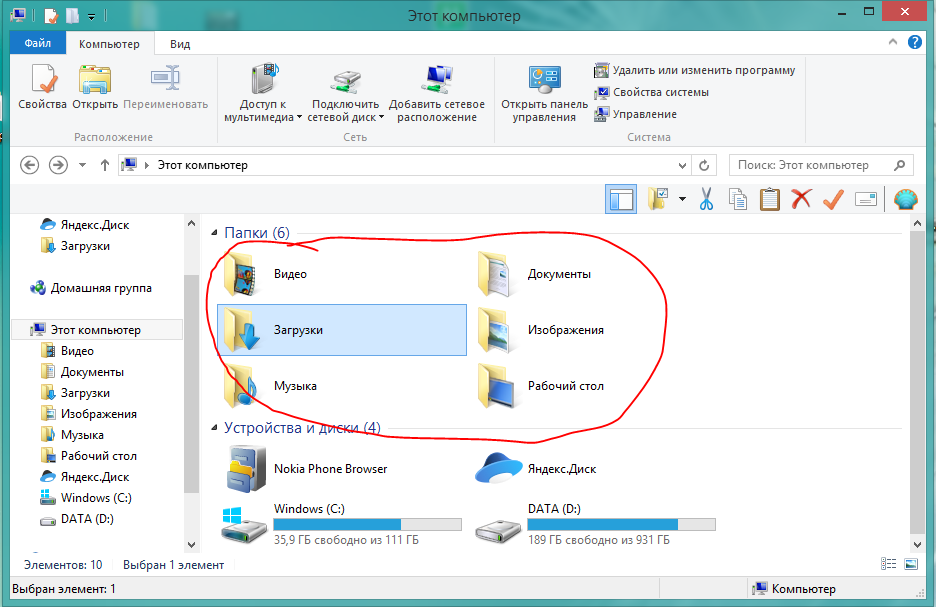The image size is (936, 607).
Task: Click the shell icon in toolbar
Action: tap(906, 199)
